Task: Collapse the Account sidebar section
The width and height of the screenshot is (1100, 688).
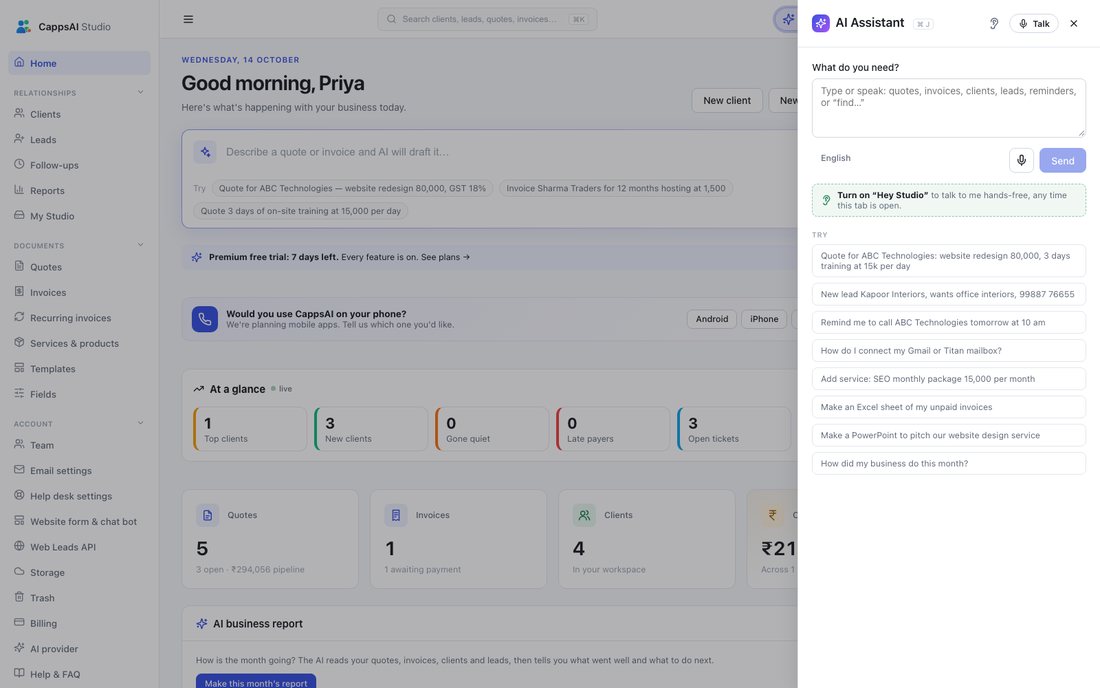Action: coord(140,424)
